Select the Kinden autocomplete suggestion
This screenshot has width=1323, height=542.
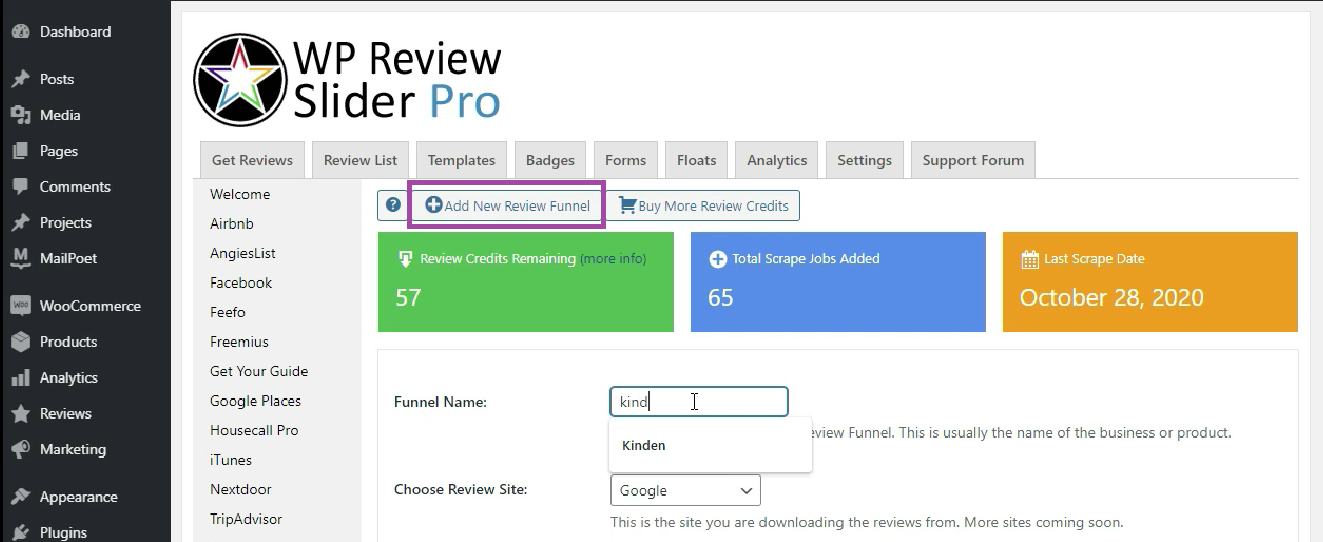[710, 445]
